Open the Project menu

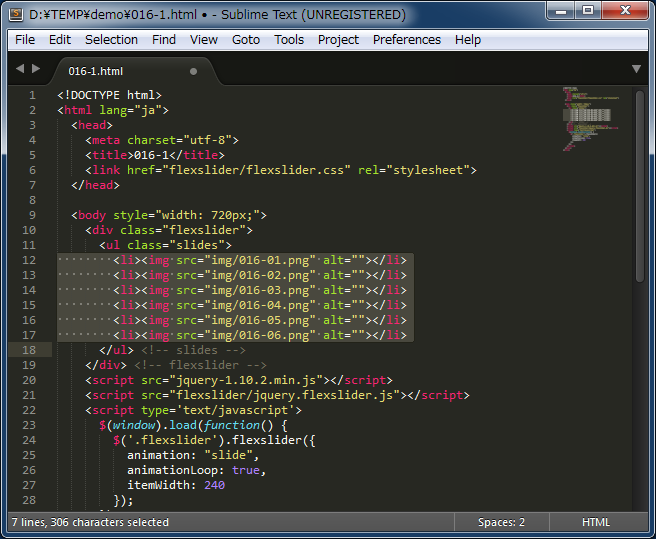pos(338,40)
